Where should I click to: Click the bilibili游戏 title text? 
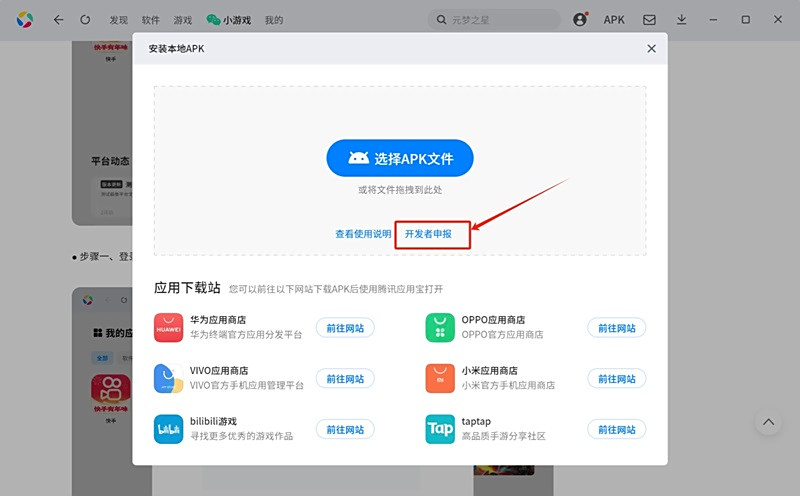click(x=213, y=421)
